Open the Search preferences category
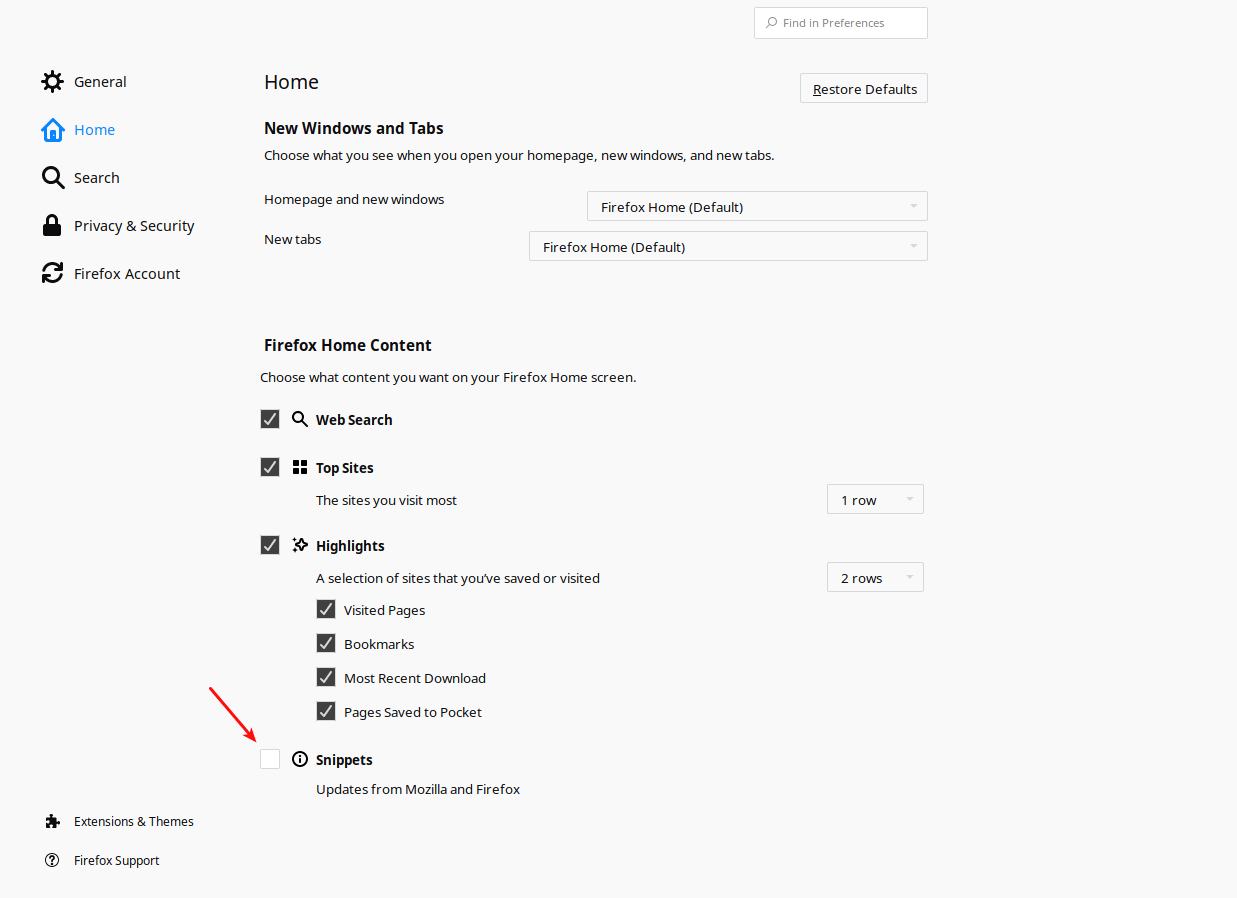1237x898 pixels. point(97,178)
